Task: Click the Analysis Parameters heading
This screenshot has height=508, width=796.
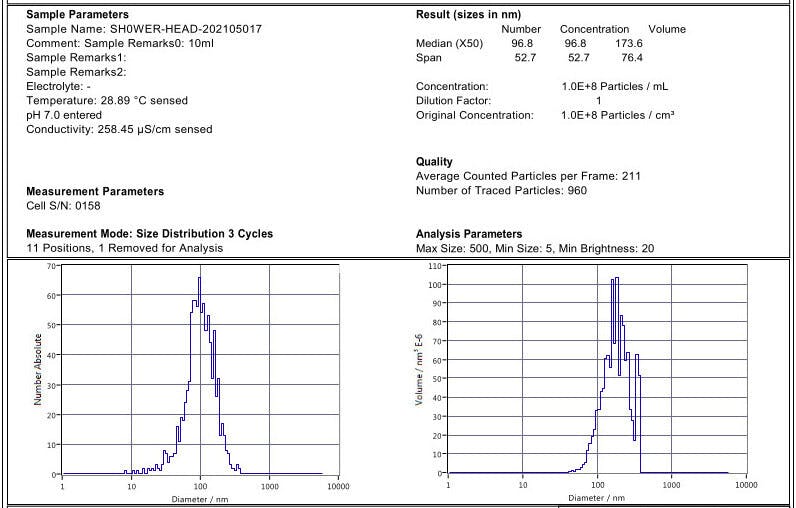Action: 469,234
